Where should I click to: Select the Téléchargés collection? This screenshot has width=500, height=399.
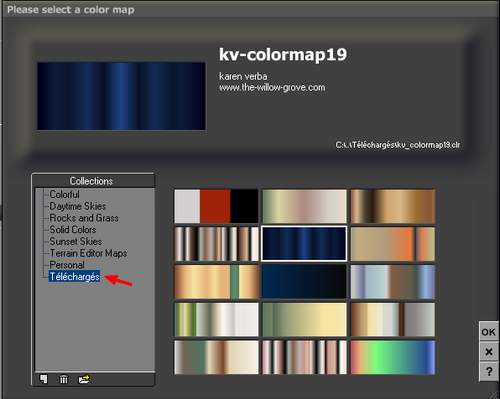click(74, 277)
